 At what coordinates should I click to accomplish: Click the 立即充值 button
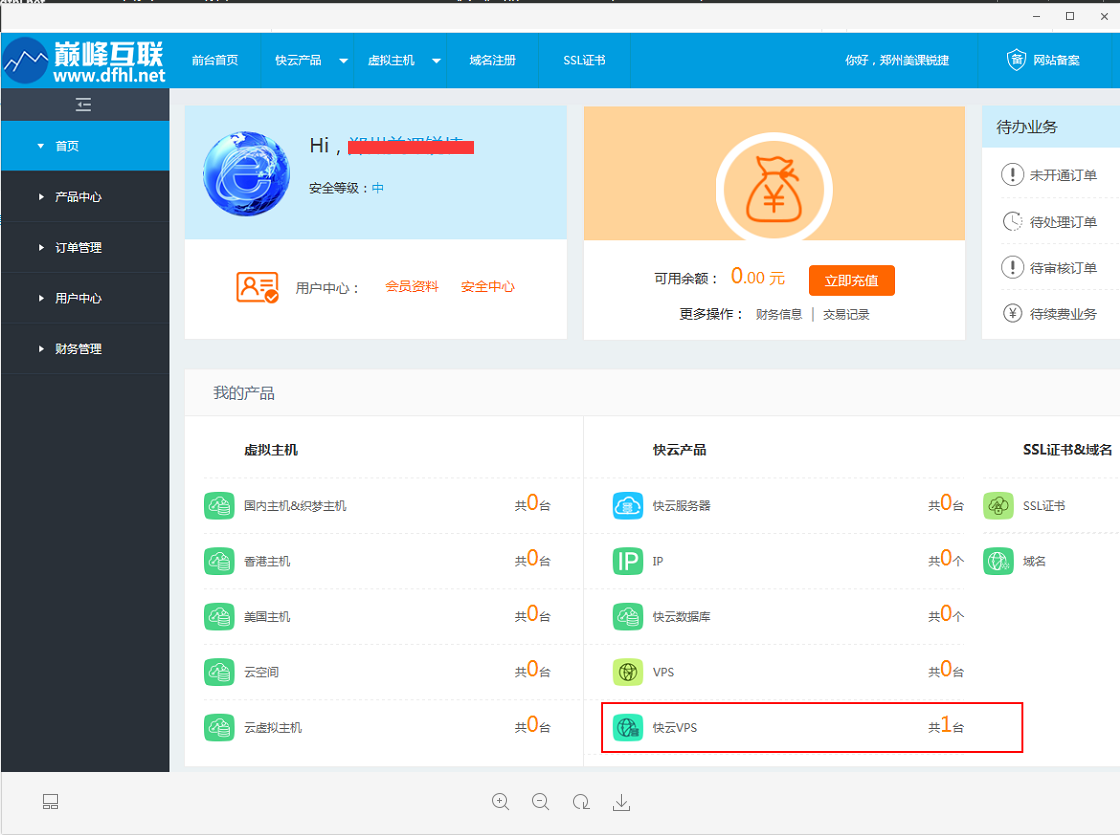(851, 281)
